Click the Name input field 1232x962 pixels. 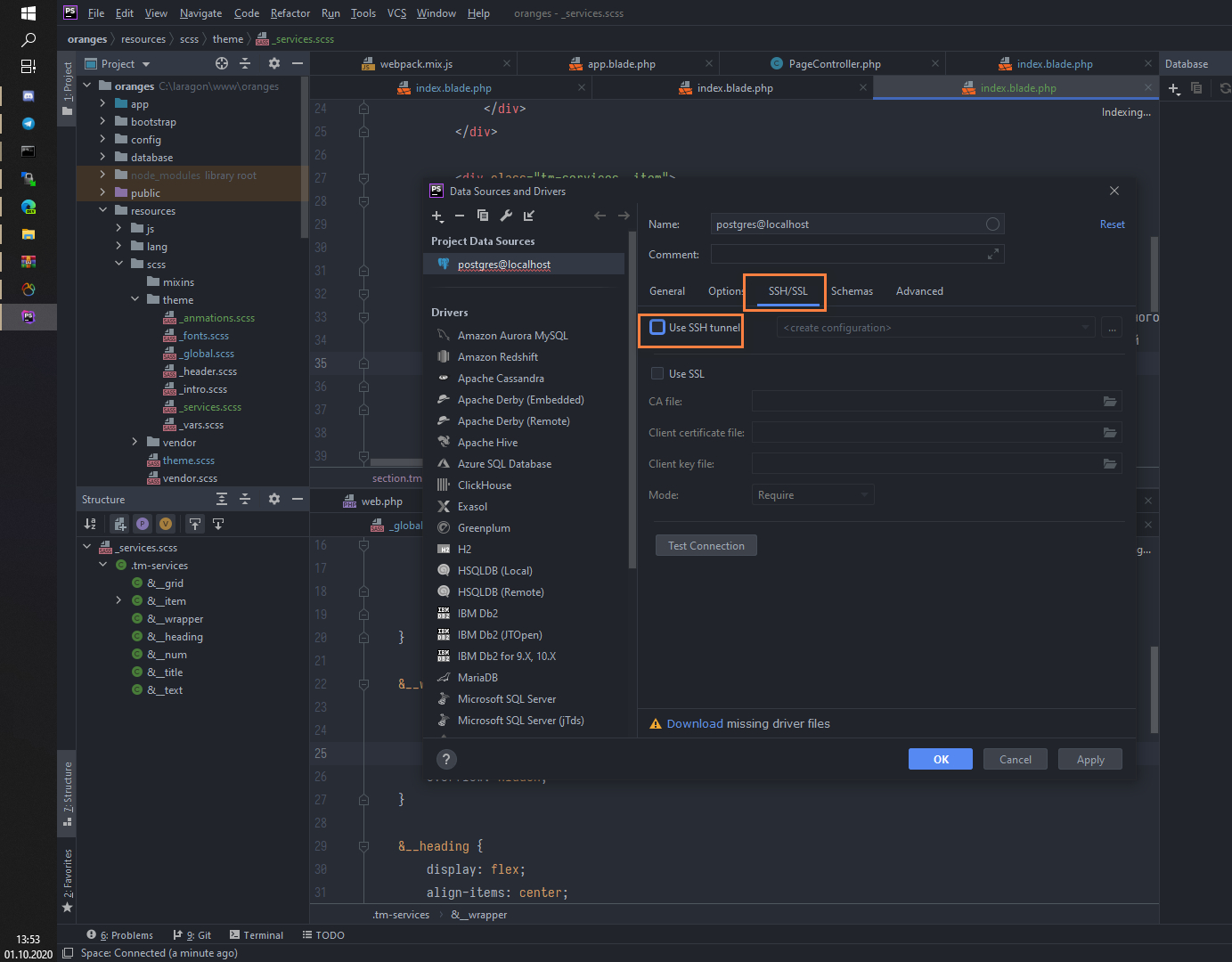[x=857, y=224]
